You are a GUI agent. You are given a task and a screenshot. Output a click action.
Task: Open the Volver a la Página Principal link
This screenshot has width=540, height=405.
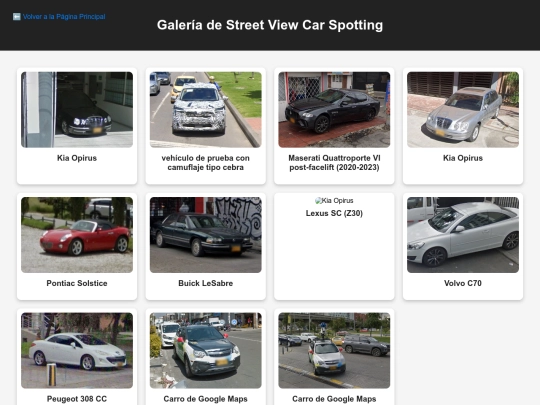coord(59,17)
